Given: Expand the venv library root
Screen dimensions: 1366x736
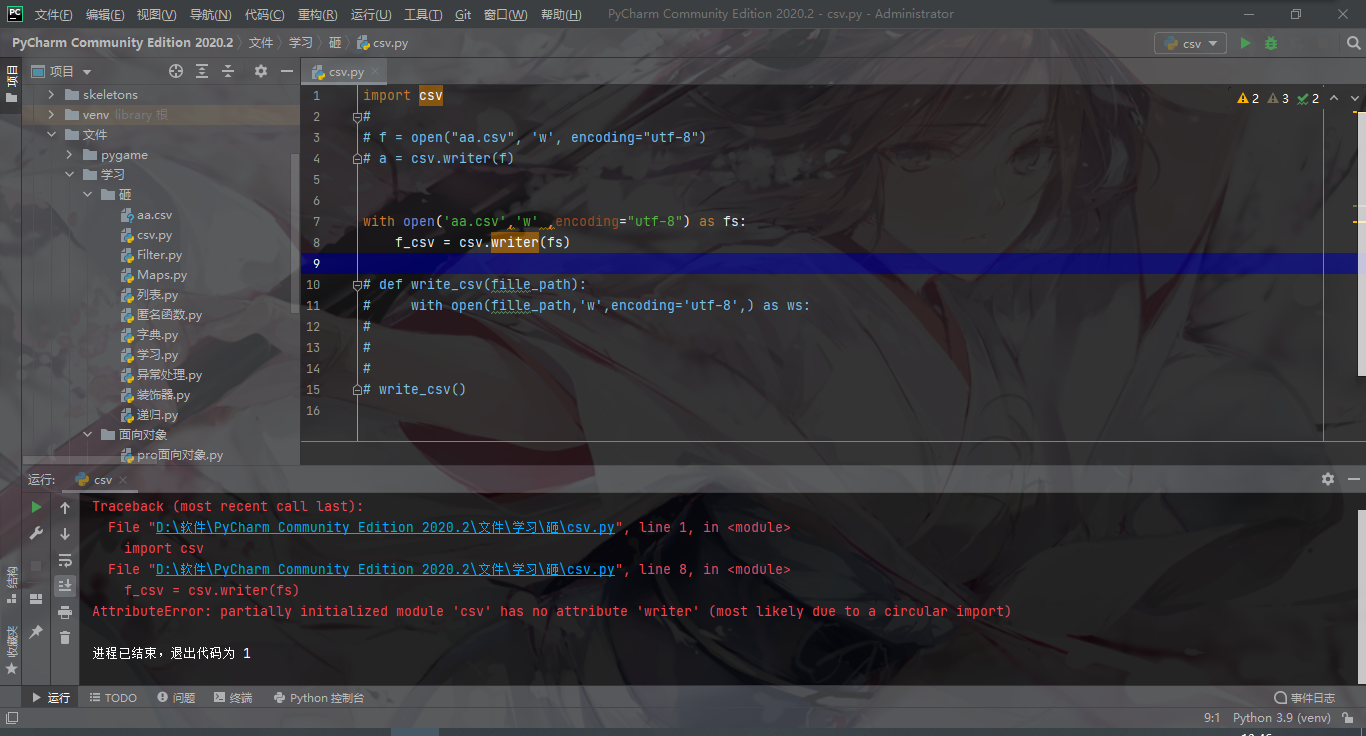Looking at the screenshot, I should point(51,114).
